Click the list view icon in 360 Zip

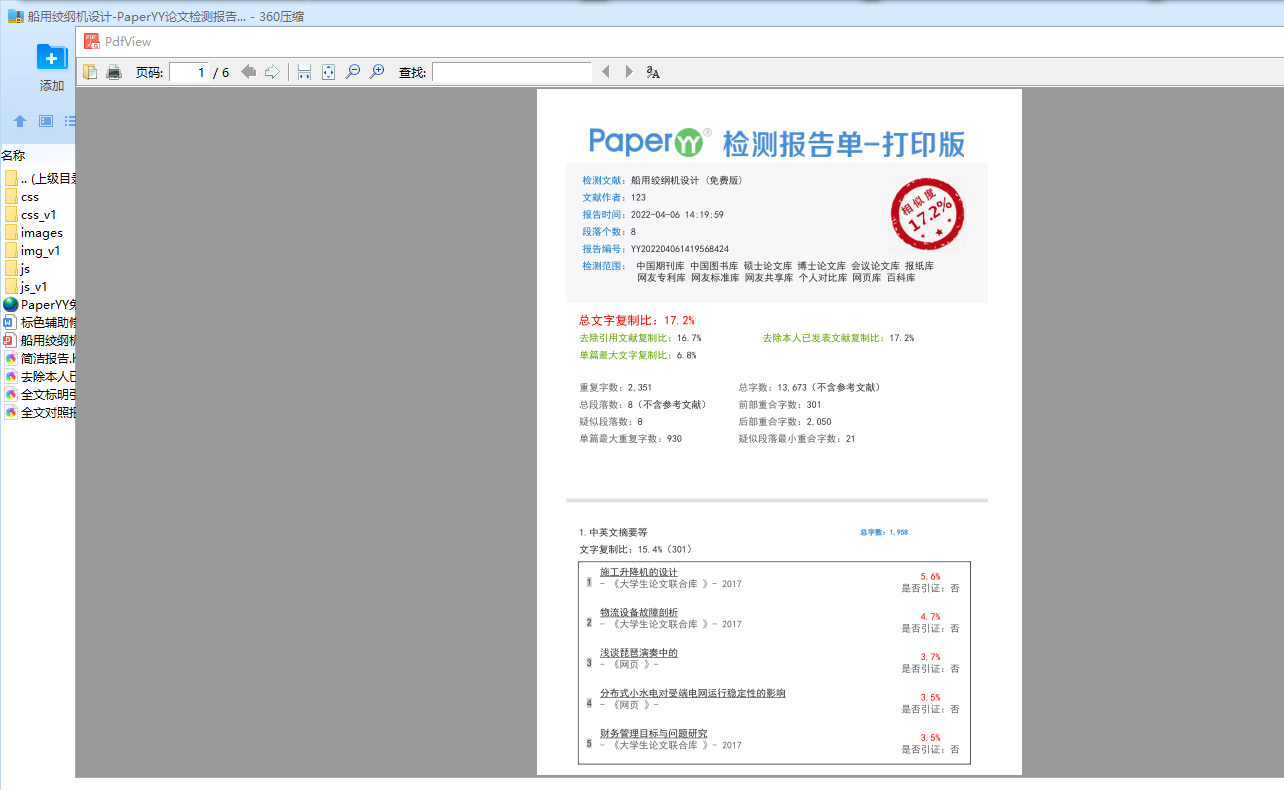pos(70,121)
